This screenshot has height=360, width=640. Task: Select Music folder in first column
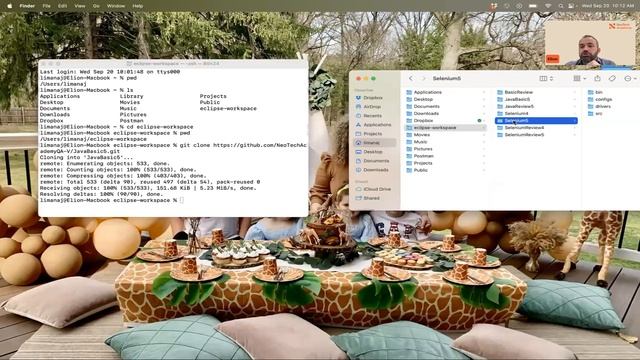tap(446, 142)
